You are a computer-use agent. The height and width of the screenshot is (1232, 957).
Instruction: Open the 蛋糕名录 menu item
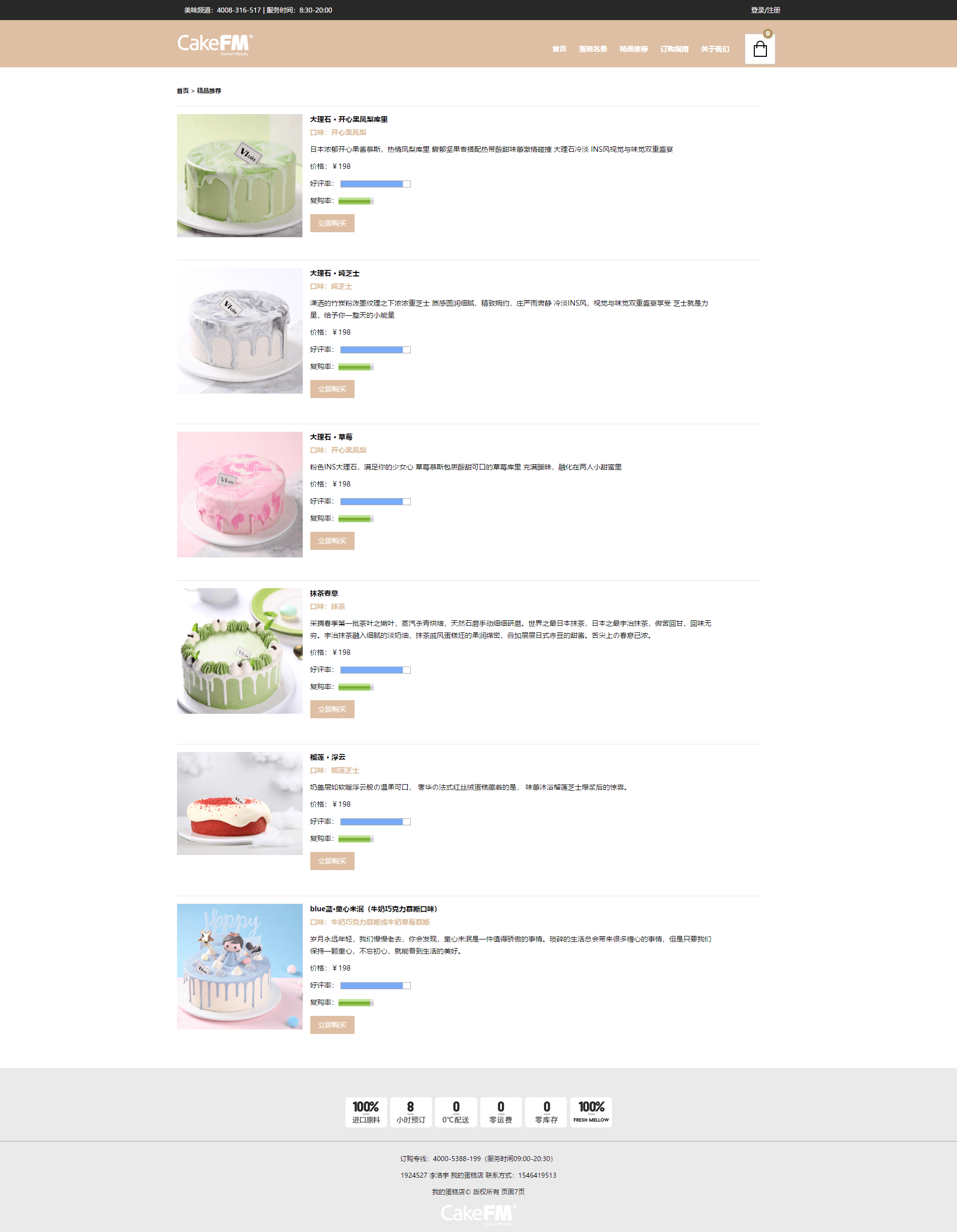(593, 49)
